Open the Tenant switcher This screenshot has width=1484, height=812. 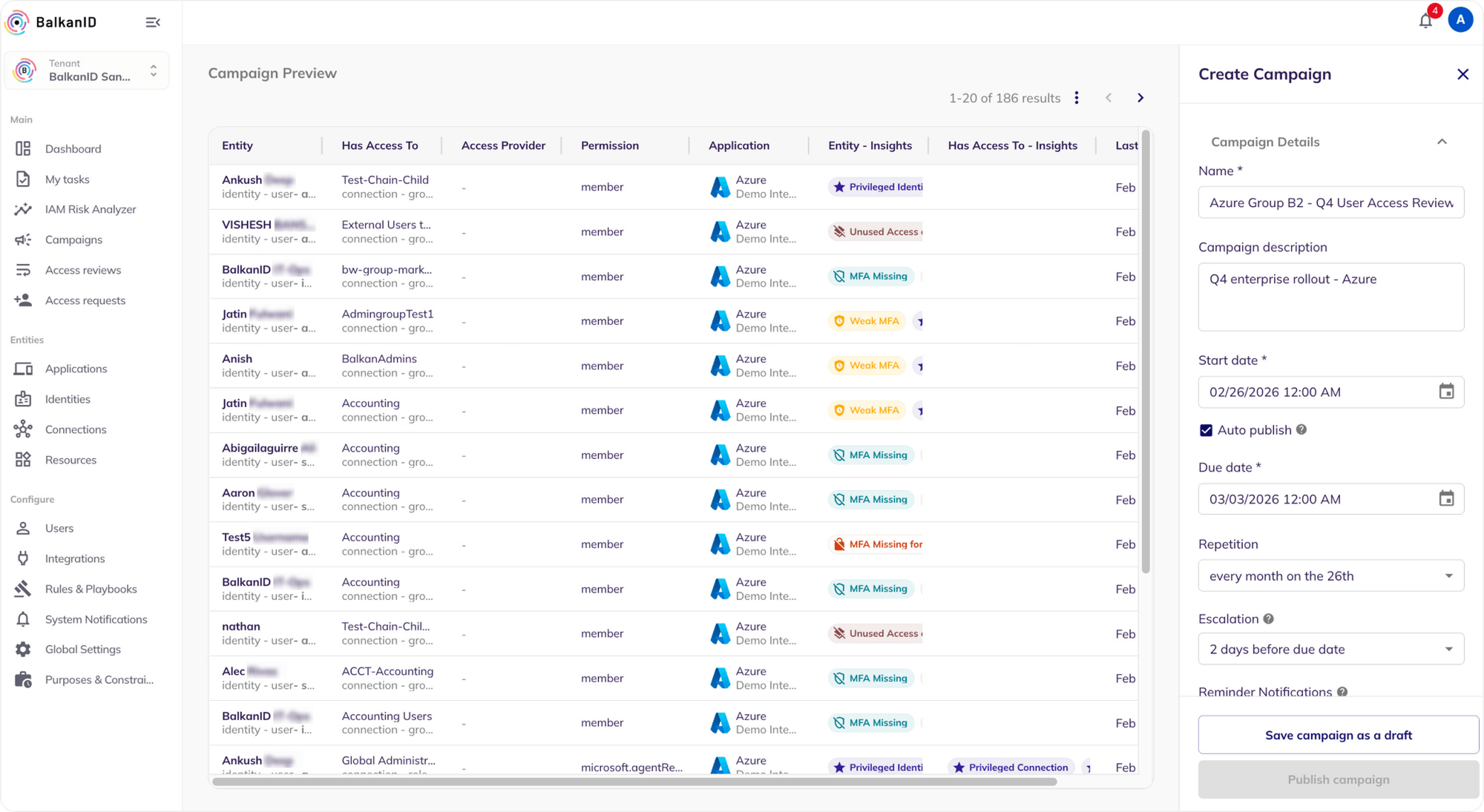(x=87, y=70)
